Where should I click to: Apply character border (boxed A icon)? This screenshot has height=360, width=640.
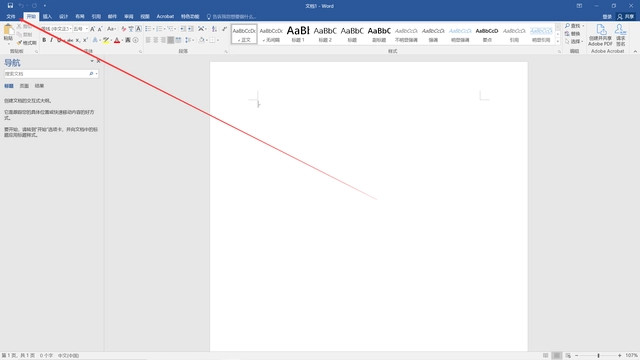pos(139,29)
